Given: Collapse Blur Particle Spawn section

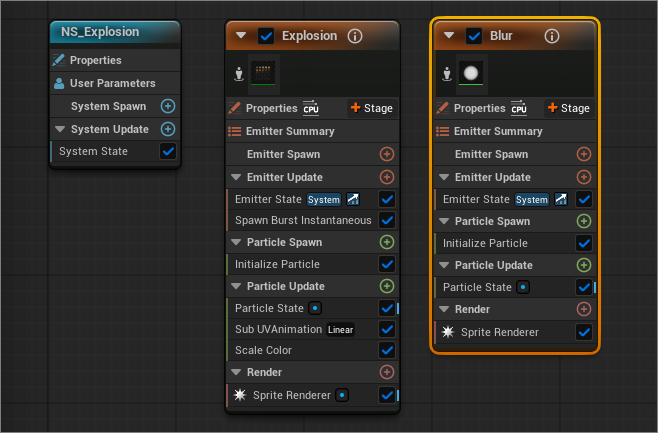Looking at the screenshot, I should coord(446,221).
